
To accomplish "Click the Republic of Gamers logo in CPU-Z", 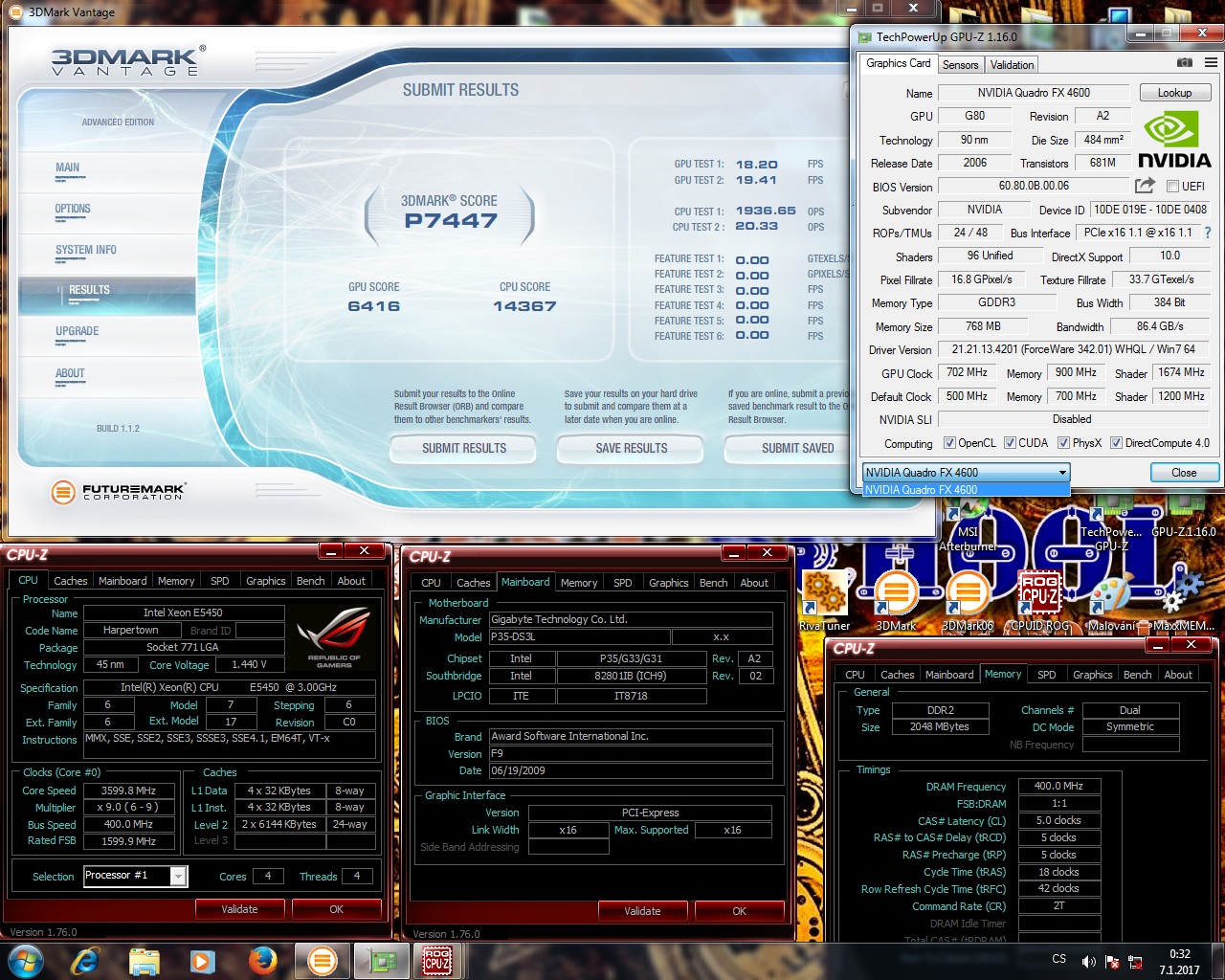I will coord(334,636).
